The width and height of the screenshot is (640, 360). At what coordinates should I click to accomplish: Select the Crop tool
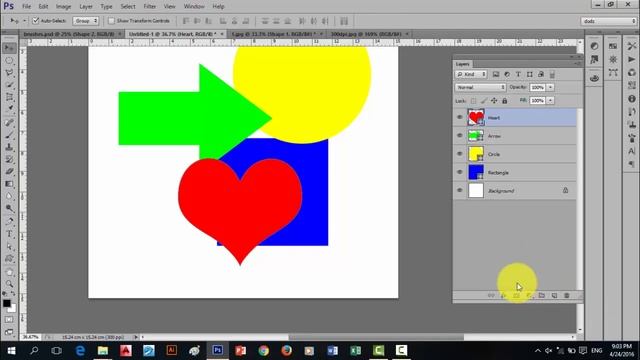[9, 97]
